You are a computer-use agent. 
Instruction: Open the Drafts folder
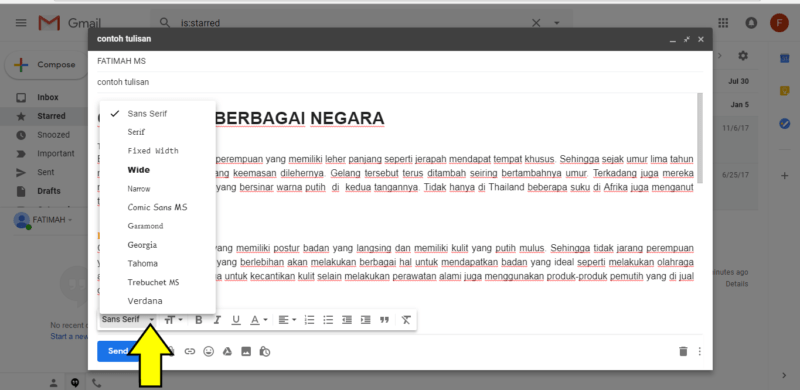pyautogui.click(x=48, y=191)
